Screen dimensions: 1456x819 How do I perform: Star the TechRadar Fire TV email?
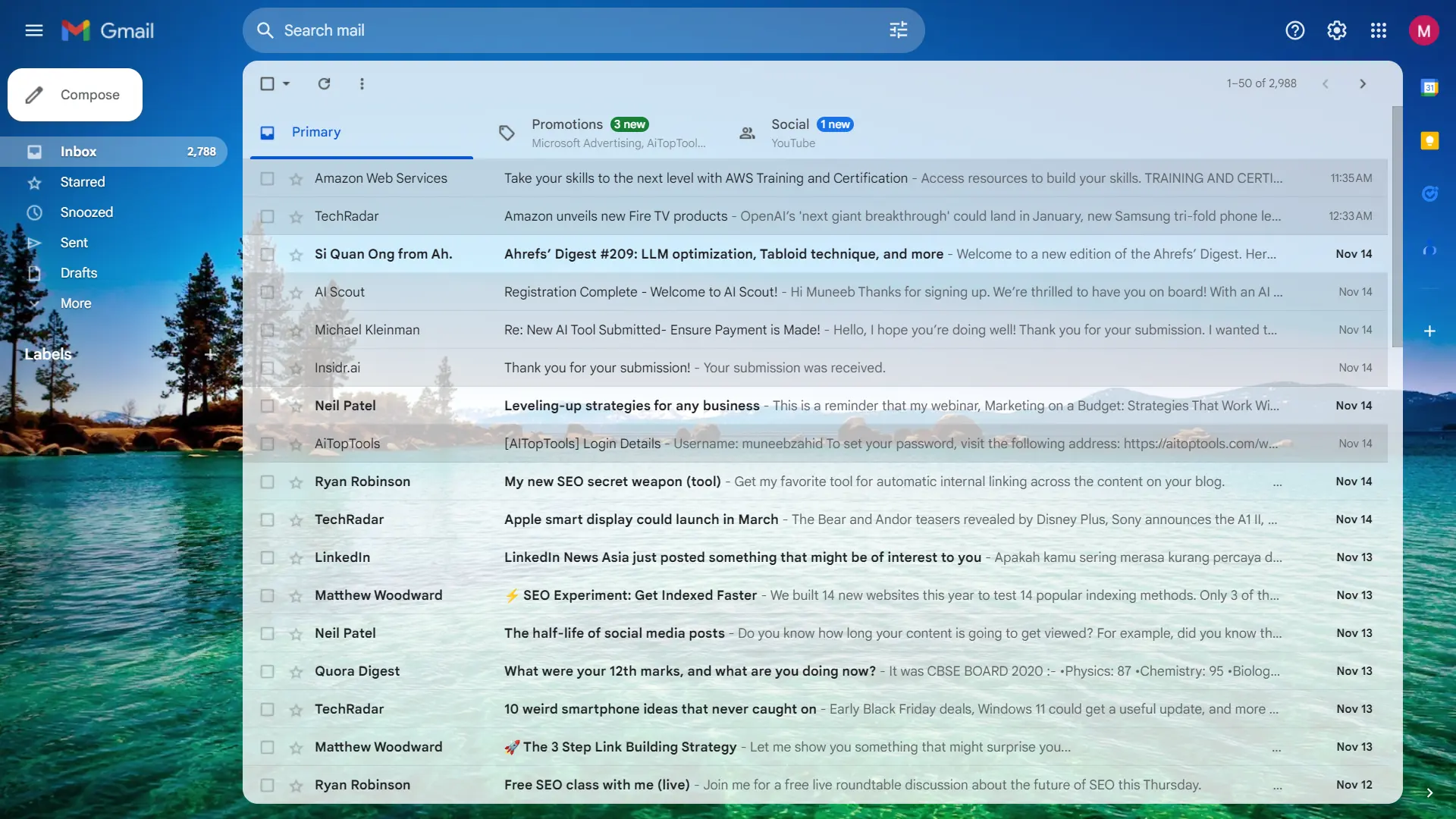click(x=296, y=217)
